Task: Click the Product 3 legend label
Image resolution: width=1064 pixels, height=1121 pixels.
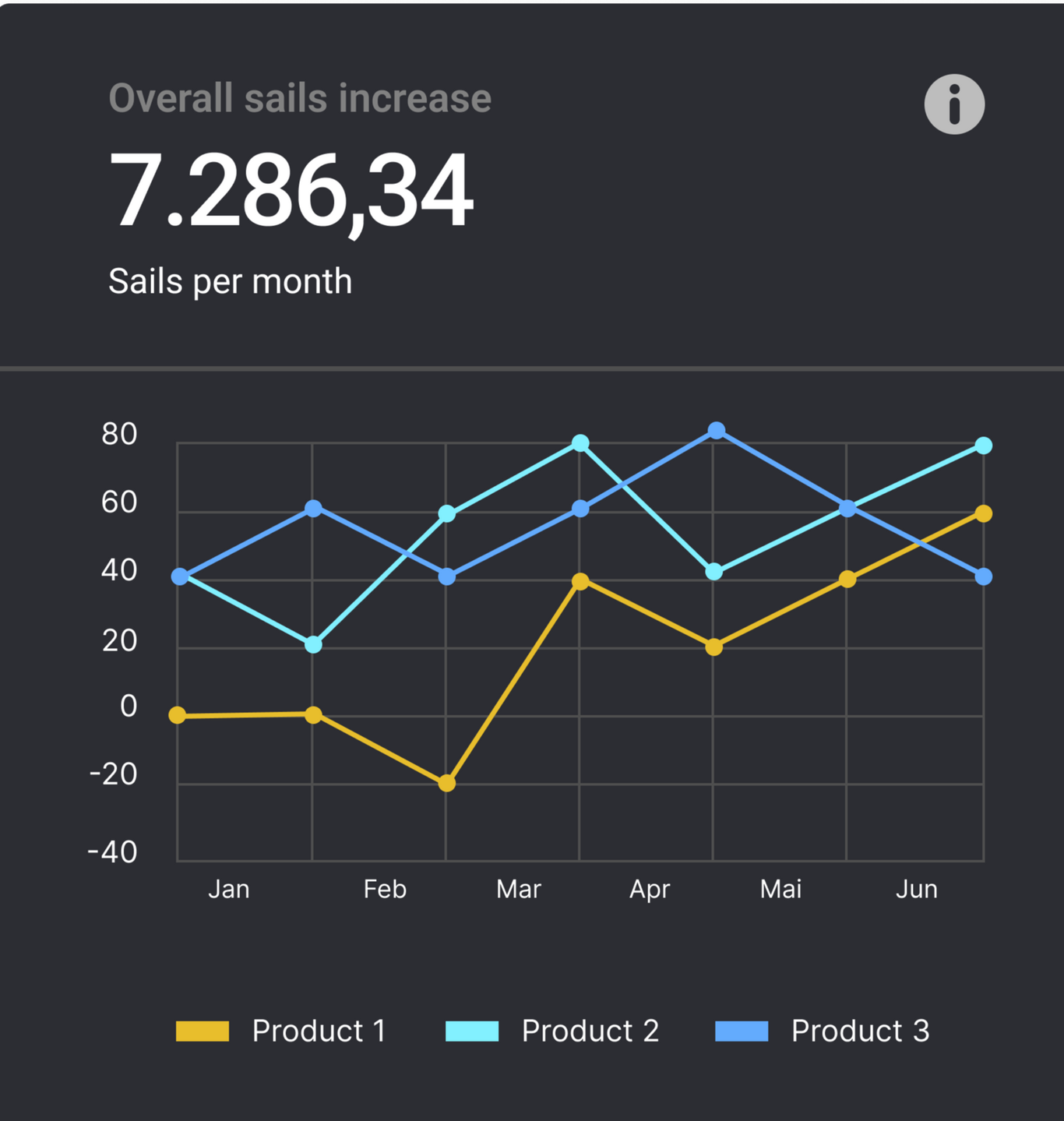Action: pos(860,1031)
